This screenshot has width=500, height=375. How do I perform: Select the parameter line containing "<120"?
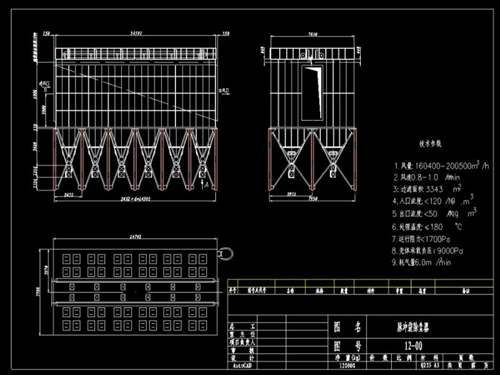click(433, 201)
